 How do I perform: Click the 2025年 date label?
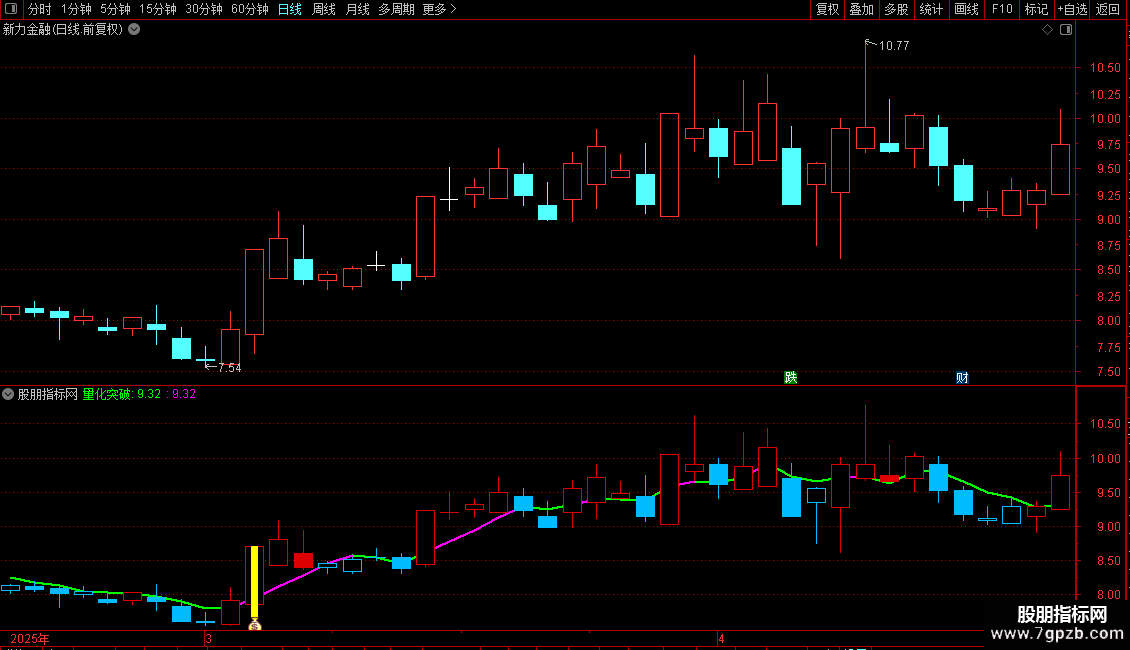coord(30,639)
